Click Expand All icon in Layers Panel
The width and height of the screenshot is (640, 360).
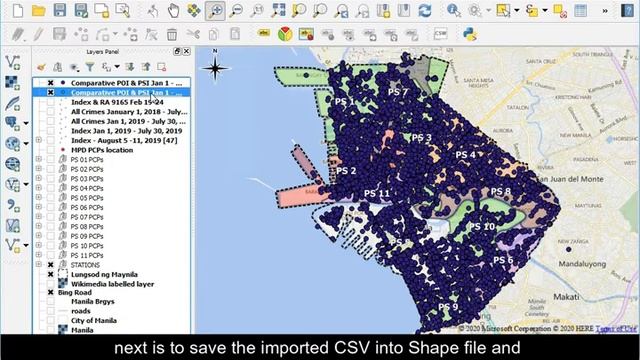(130, 67)
